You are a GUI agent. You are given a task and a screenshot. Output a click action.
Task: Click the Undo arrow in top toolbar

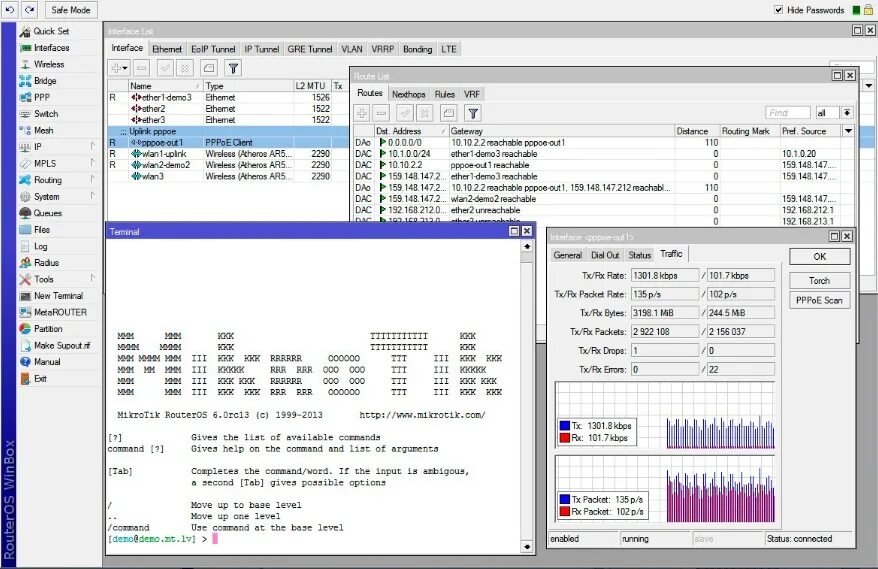pyautogui.click(x=10, y=10)
